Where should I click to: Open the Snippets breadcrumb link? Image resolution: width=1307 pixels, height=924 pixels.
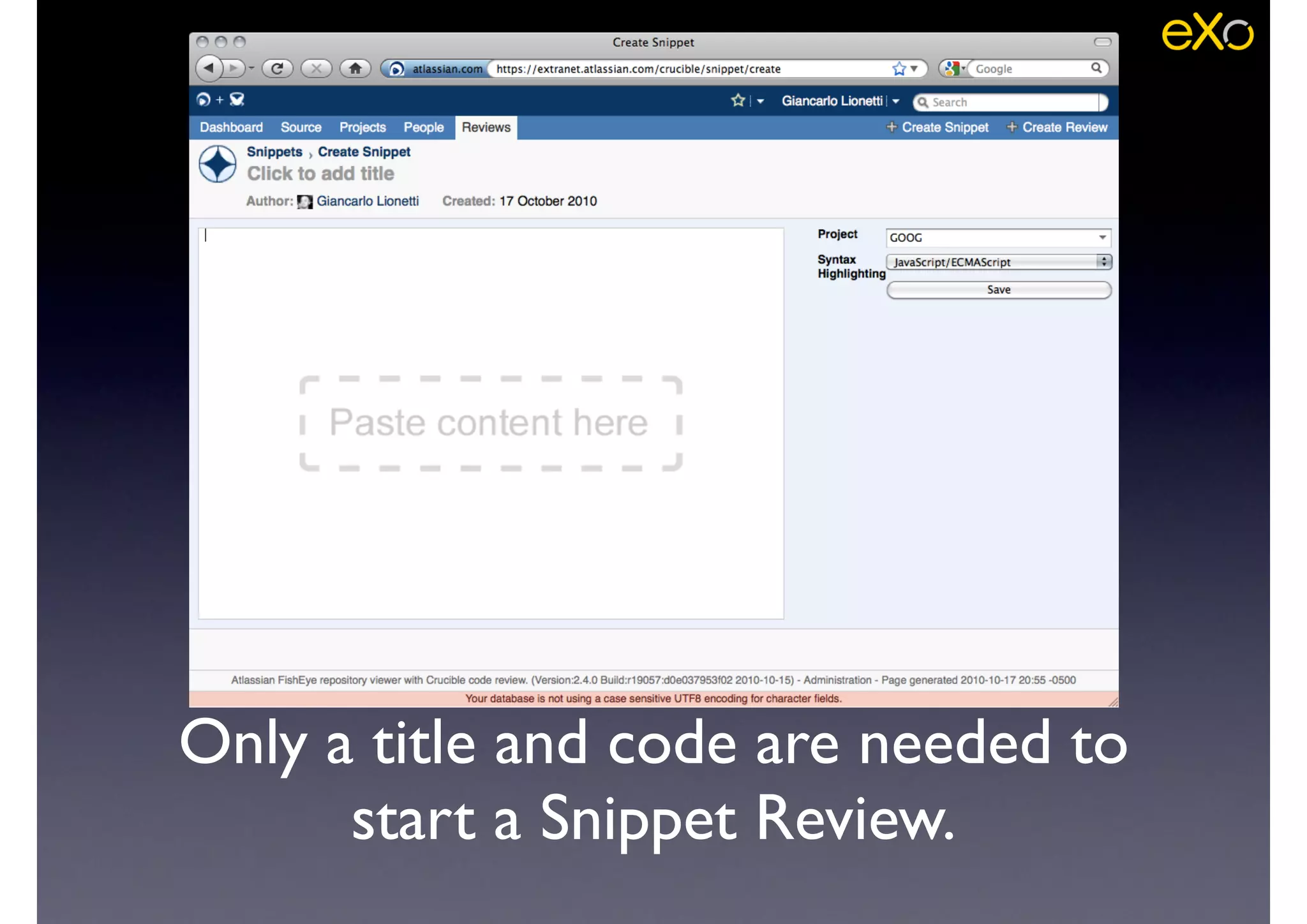[x=274, y=152]
